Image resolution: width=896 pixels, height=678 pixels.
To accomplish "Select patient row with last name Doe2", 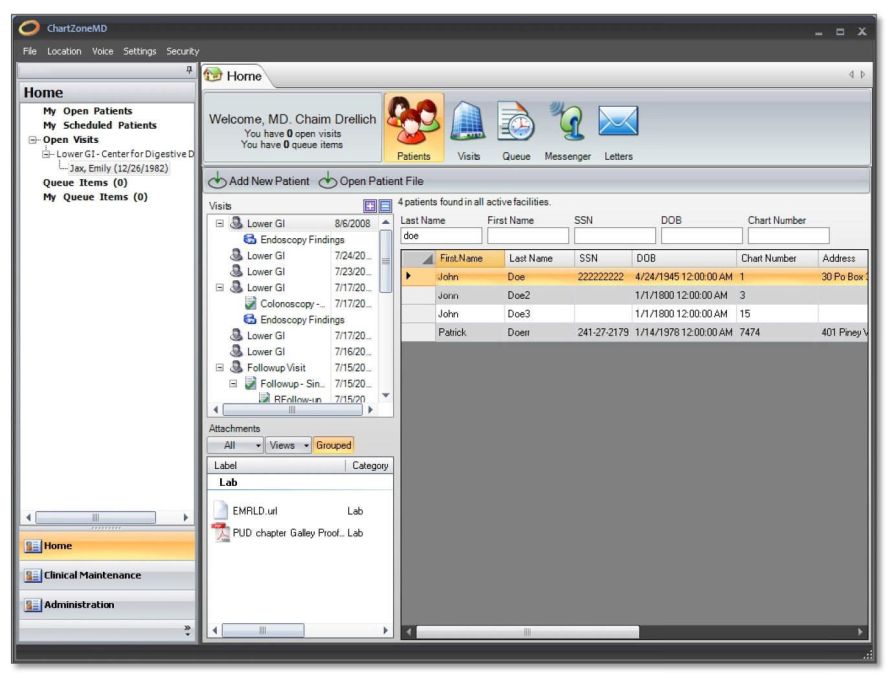I will point(634,296).
